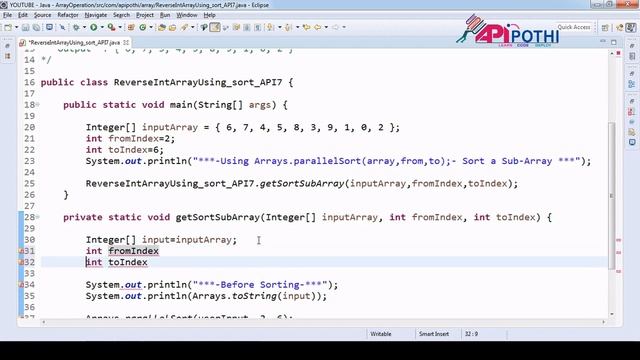The height and width of the screenshot is (360, 640).
Task: Open the Back history dropdown arrow
Action: click(326, 27)
